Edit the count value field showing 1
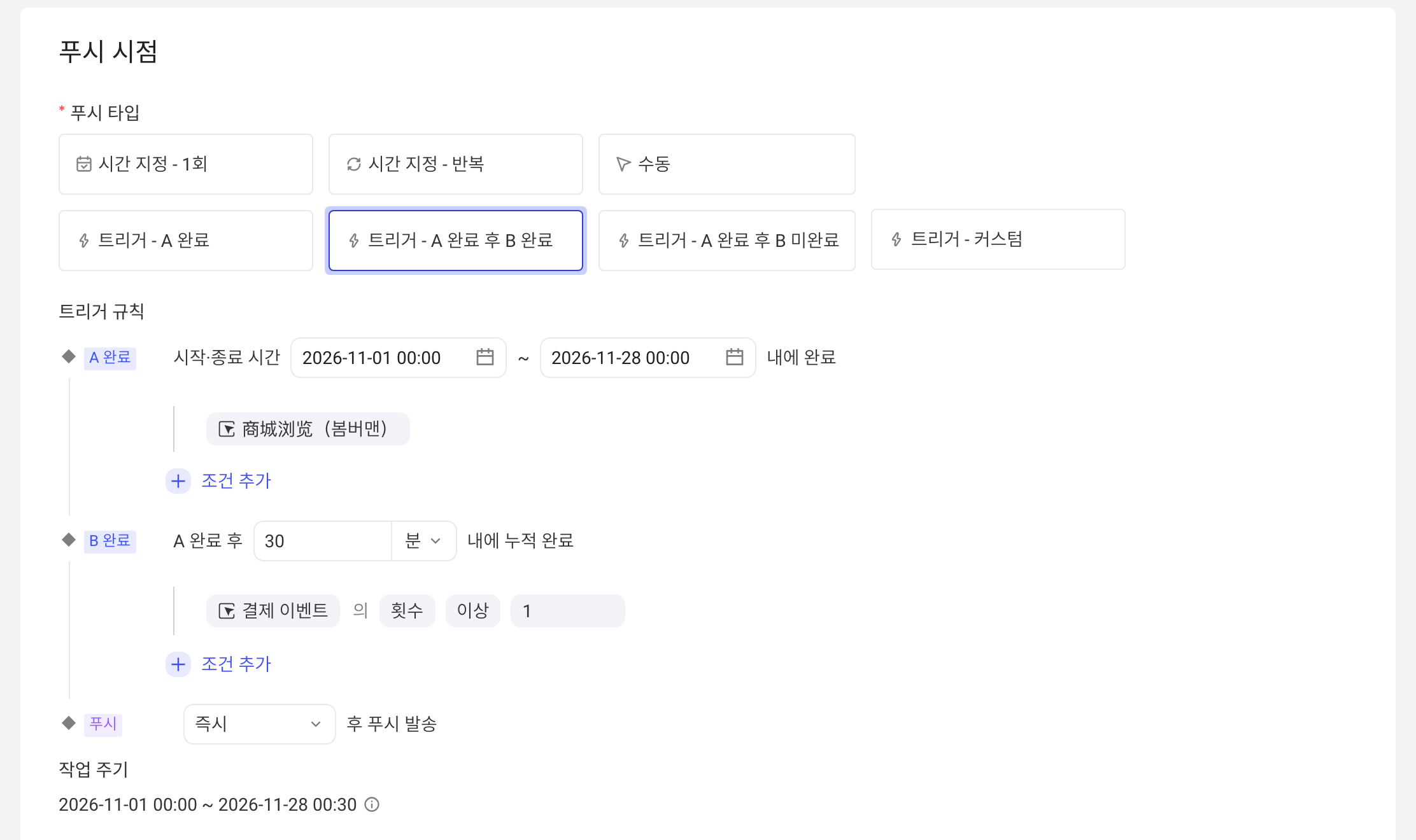 pyautogui.click(x=567, y=611)
